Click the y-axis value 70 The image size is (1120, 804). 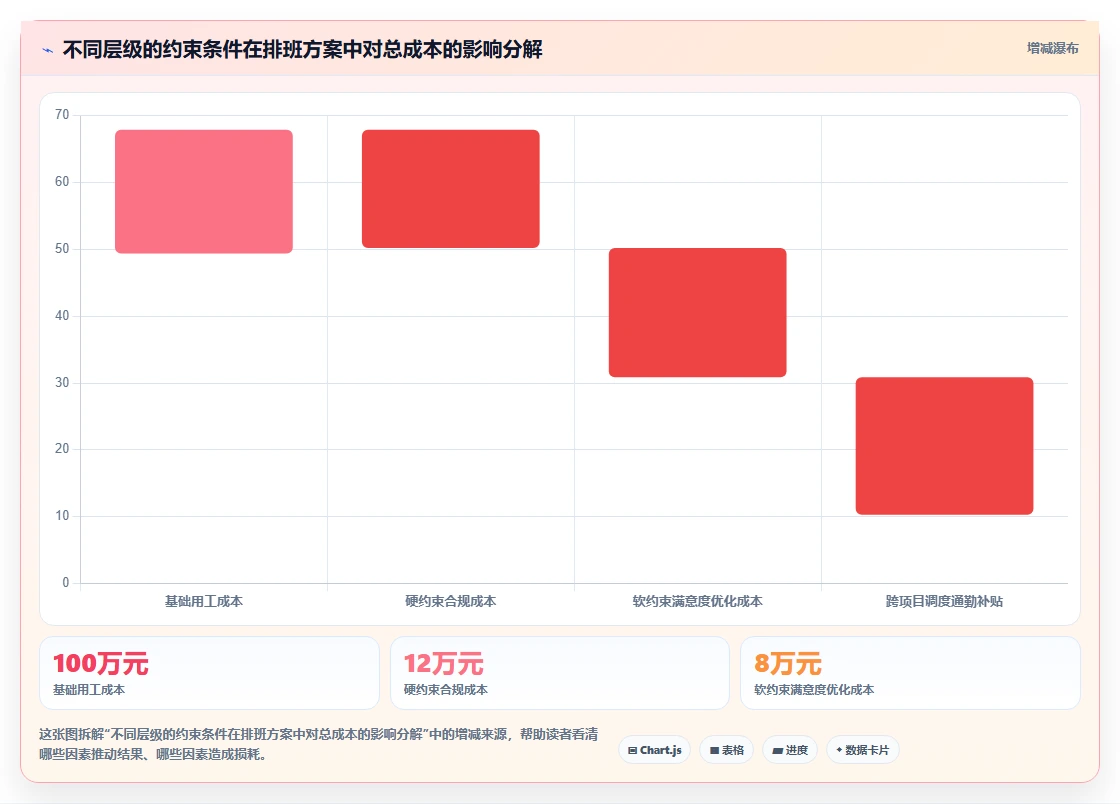coord(62,115)
